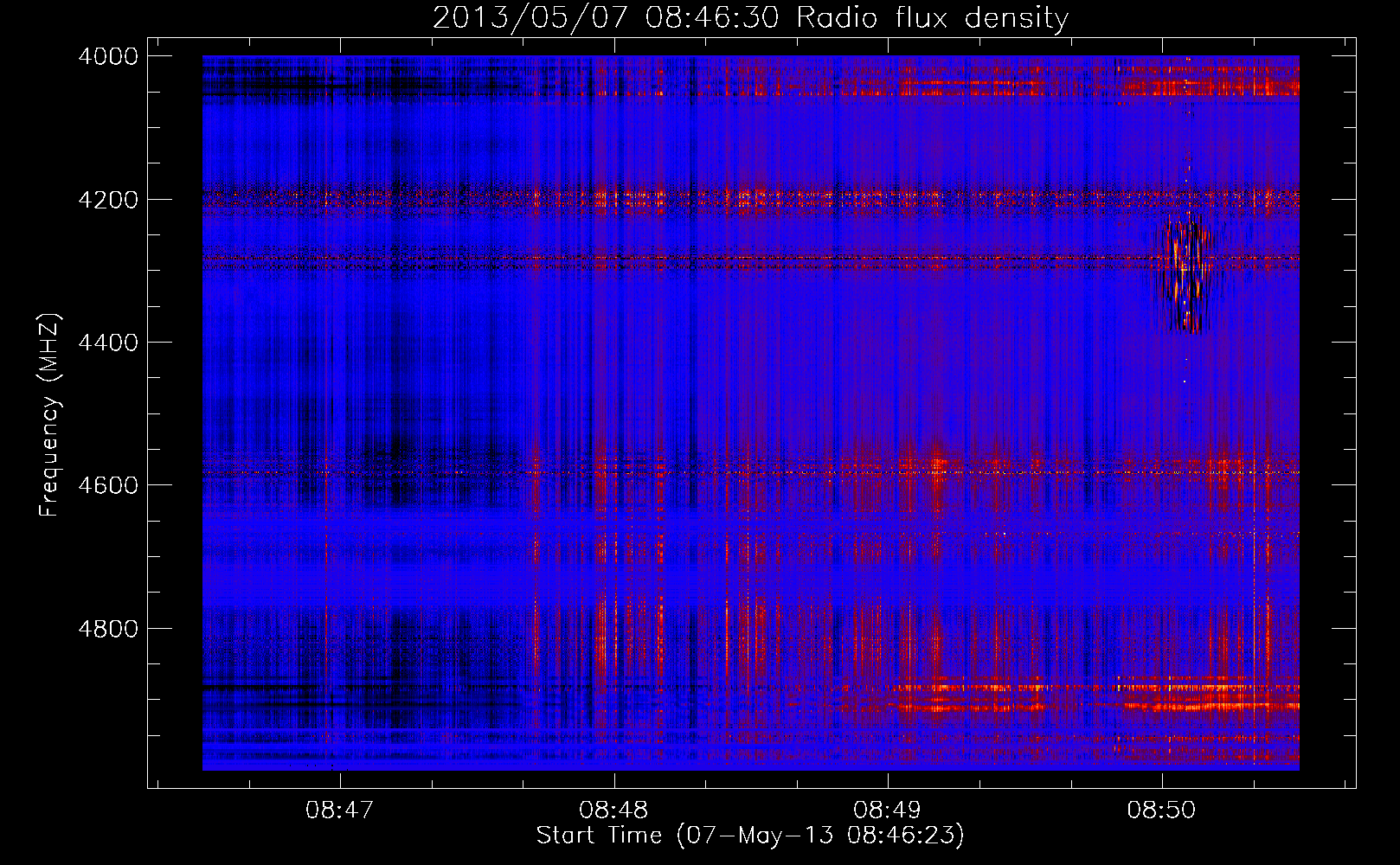Click the 08:49 time axis label

pos(887,810)
